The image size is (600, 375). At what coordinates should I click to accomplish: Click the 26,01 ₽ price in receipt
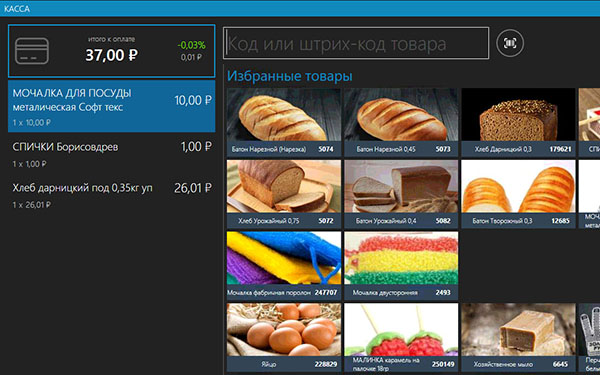[x=193, y=188]
